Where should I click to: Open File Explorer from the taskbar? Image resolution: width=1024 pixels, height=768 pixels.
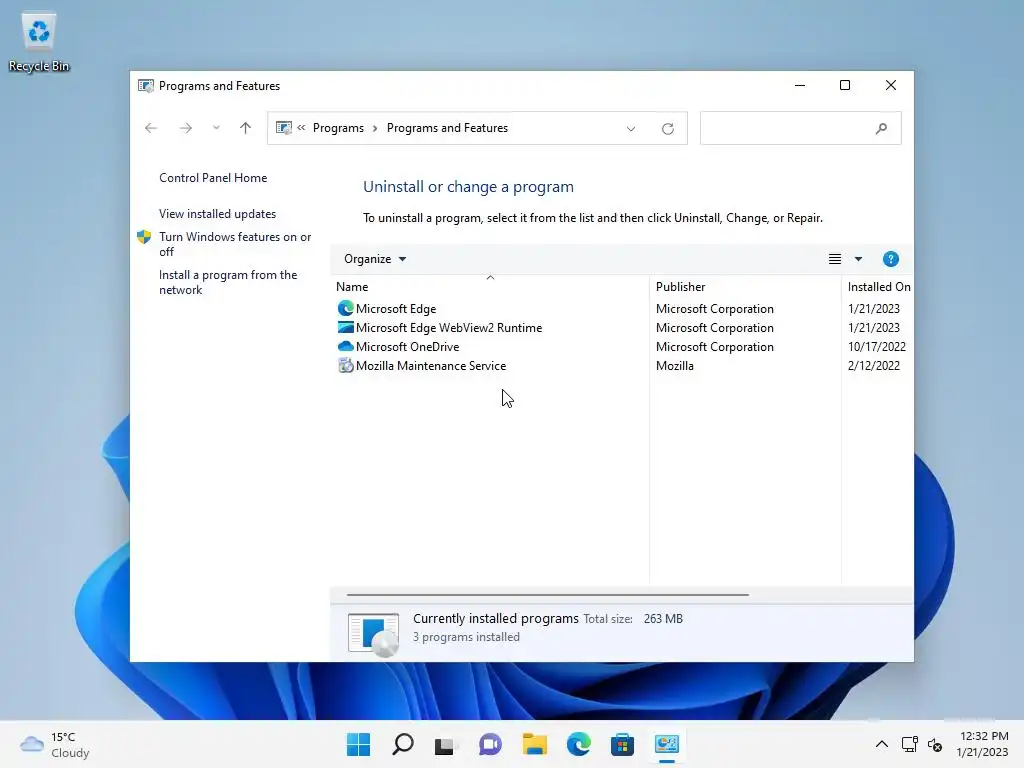click(x=534, y=744)
